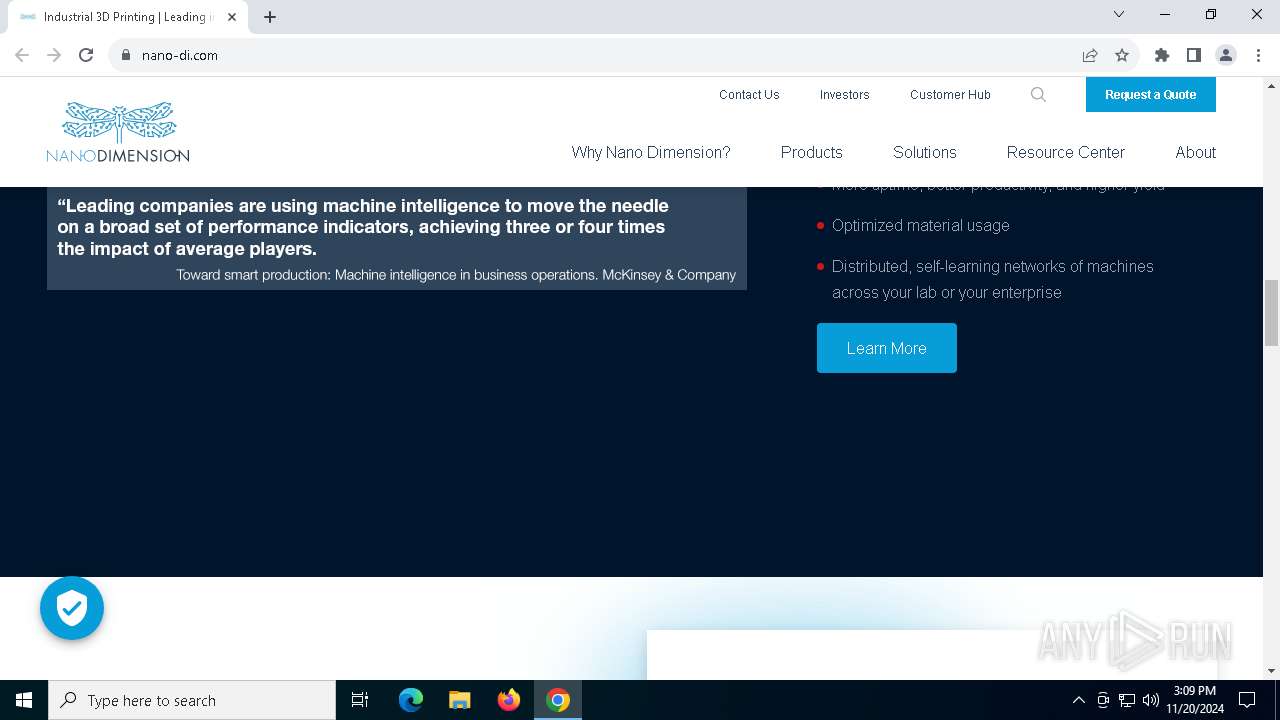Click 'Distributed, self-learning networks' bullet text
Viewport: 1280px width, 720px height.
tap(993, 279)
